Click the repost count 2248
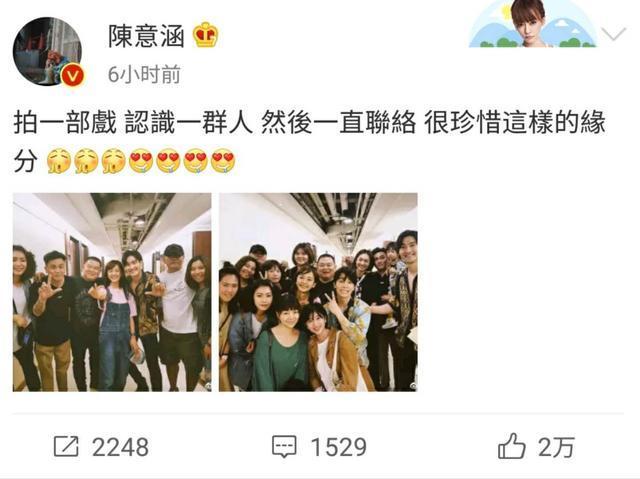The image size is (640, 479). [120, 447]
